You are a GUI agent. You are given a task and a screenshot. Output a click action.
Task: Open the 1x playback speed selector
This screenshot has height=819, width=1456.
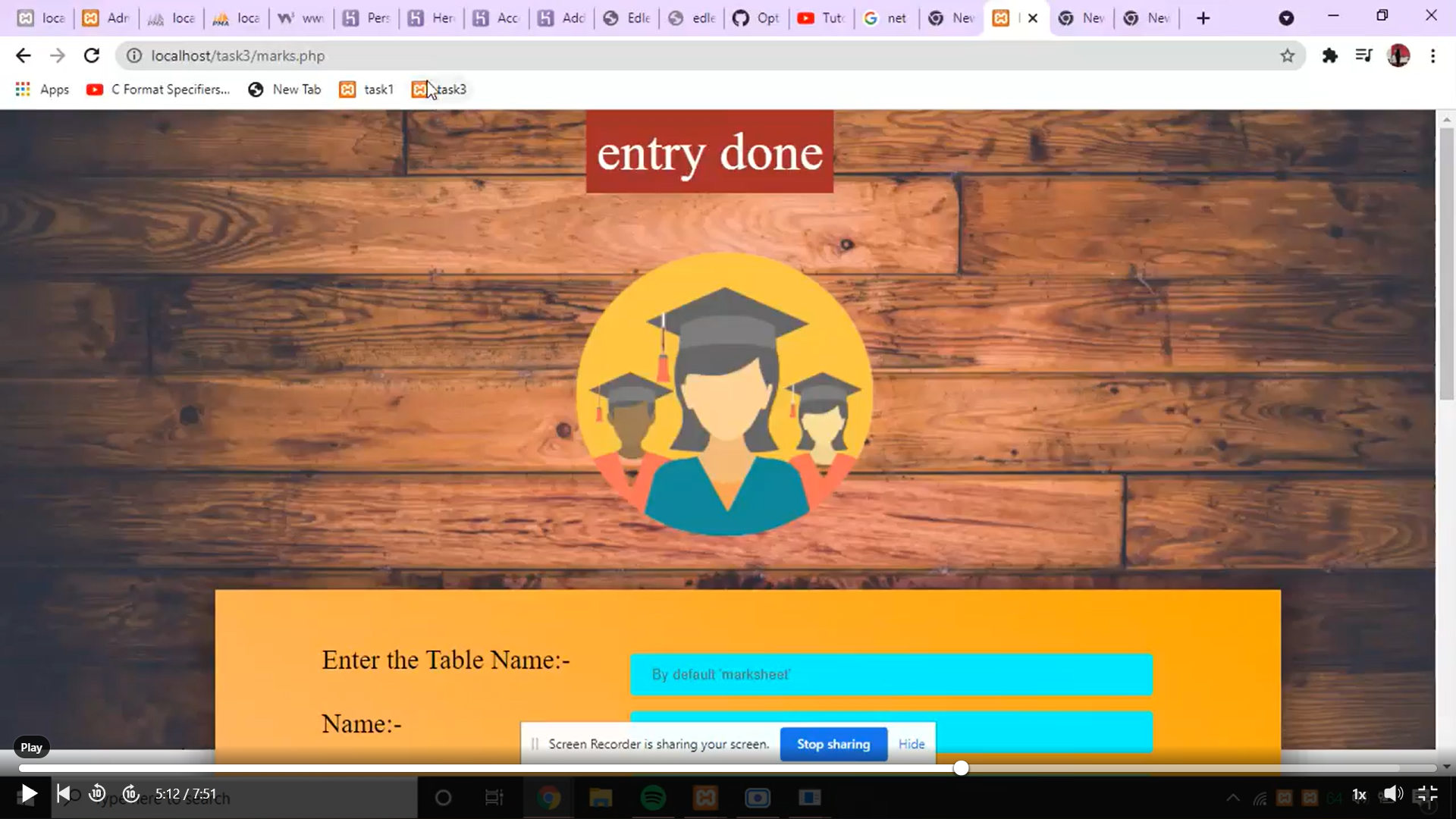[x=1359, y=795]
